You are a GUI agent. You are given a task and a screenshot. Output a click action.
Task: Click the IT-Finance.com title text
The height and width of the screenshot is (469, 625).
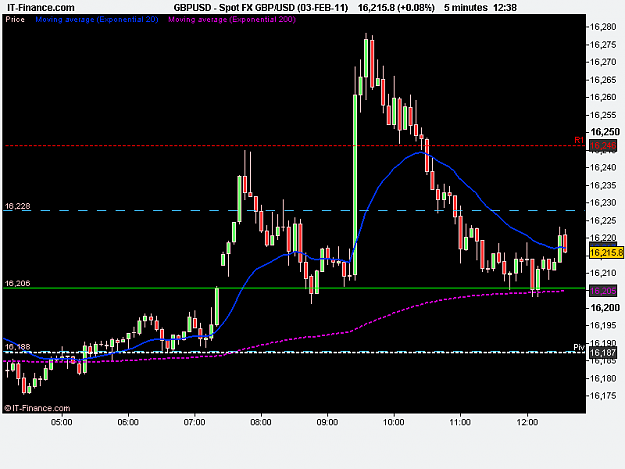click(x=41, y=8)
